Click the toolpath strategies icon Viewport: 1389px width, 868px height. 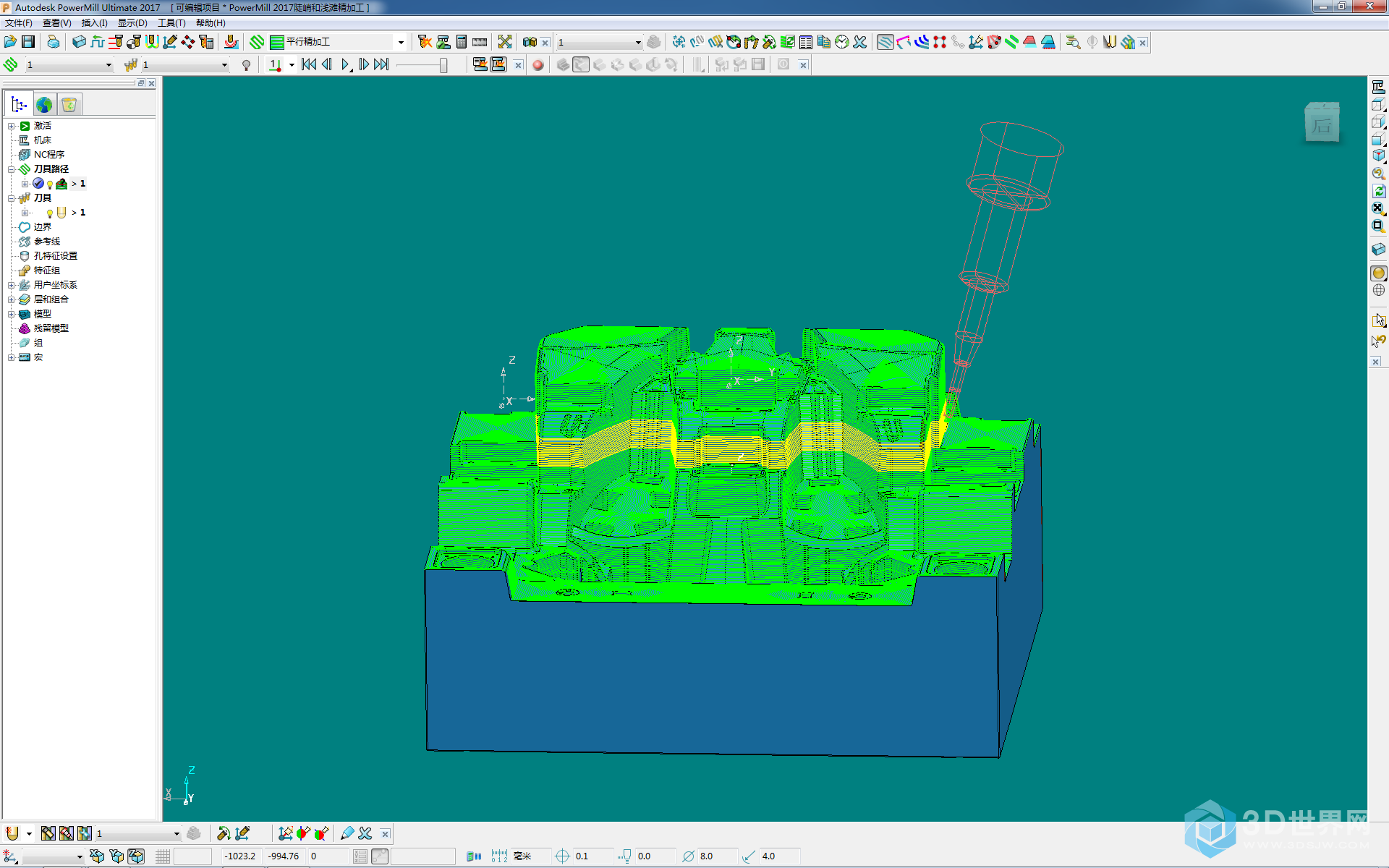click(x=257, y=42)
